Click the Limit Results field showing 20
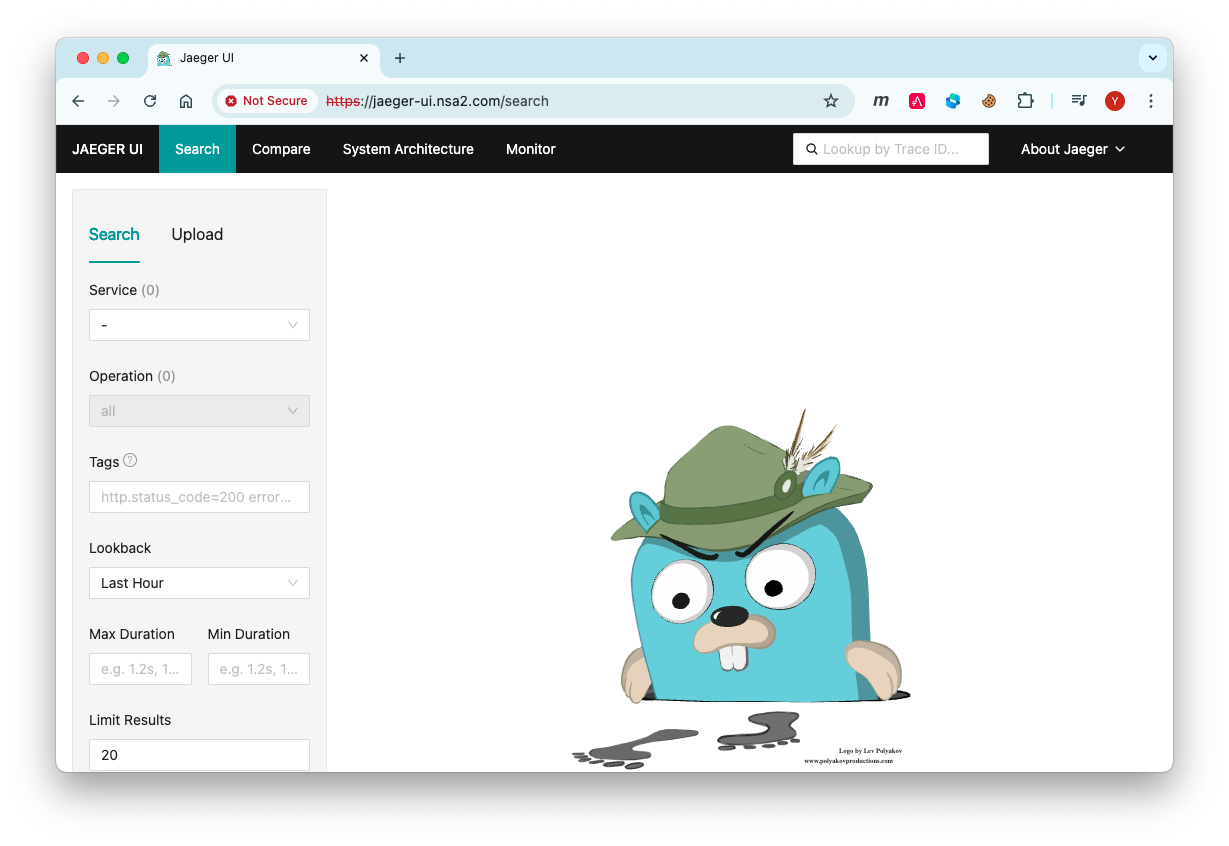The image size is (1229, 846). point(199,755)
